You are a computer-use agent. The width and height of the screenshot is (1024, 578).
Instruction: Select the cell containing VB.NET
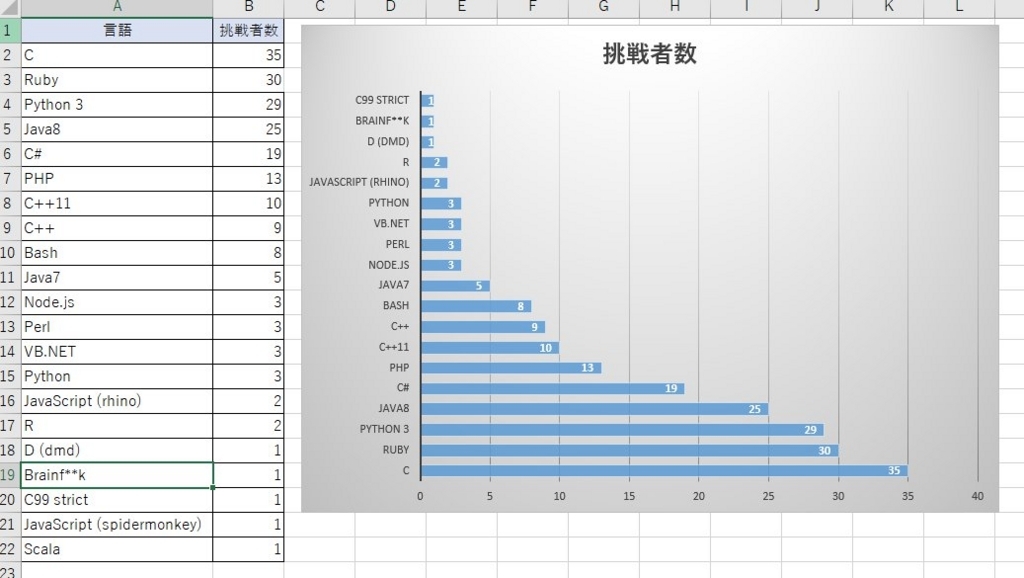(117, 351)
